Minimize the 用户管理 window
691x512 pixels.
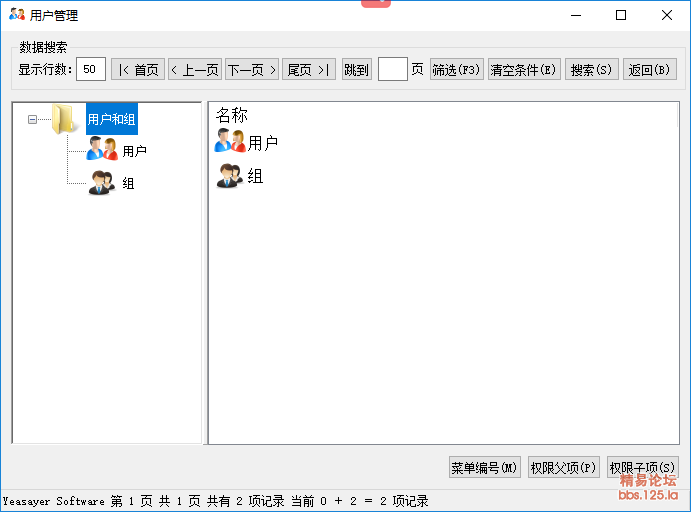[576, 15]
